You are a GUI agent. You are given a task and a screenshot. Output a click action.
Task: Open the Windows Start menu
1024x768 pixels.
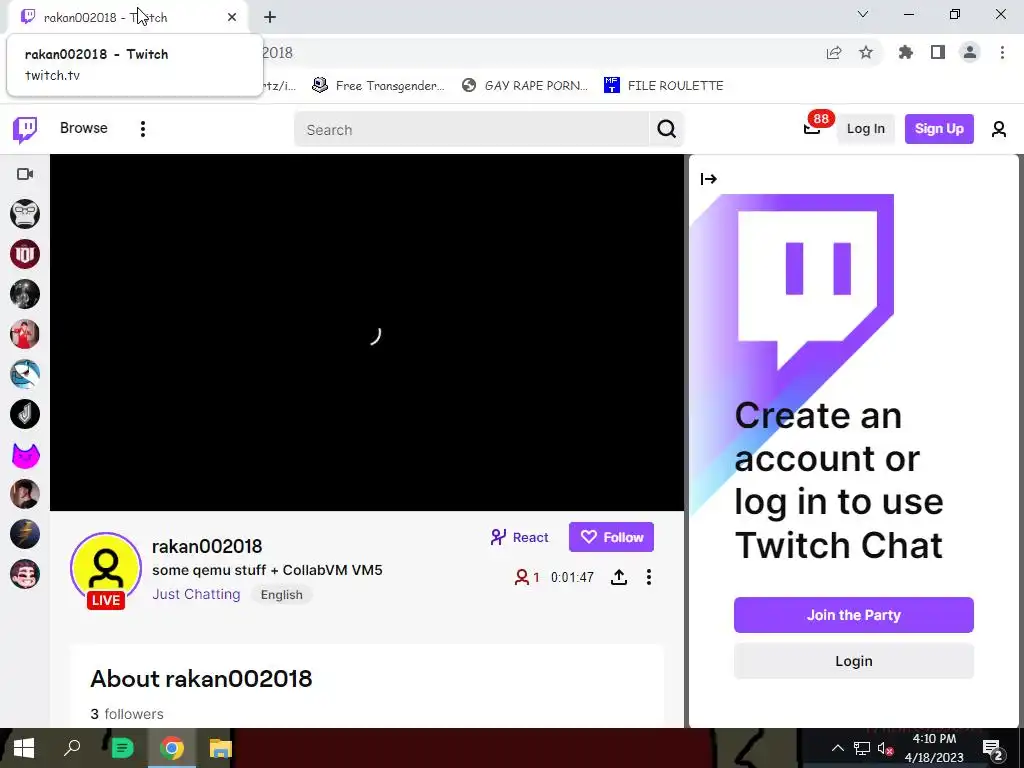pos(24,748)
